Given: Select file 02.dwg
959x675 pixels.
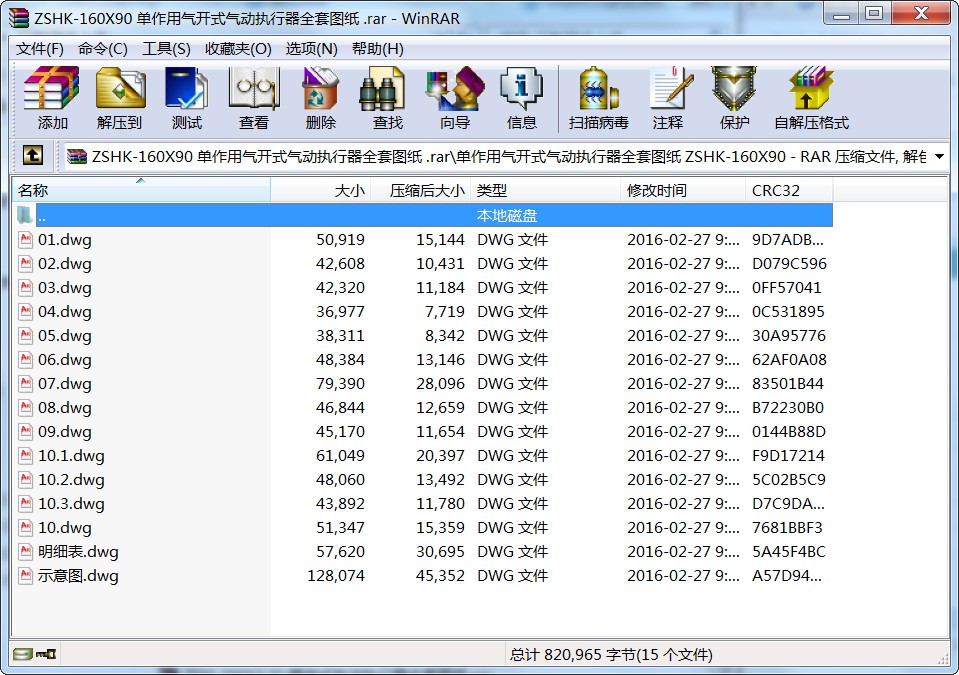Looking at the screenshot, I should (x=65, y=264).
